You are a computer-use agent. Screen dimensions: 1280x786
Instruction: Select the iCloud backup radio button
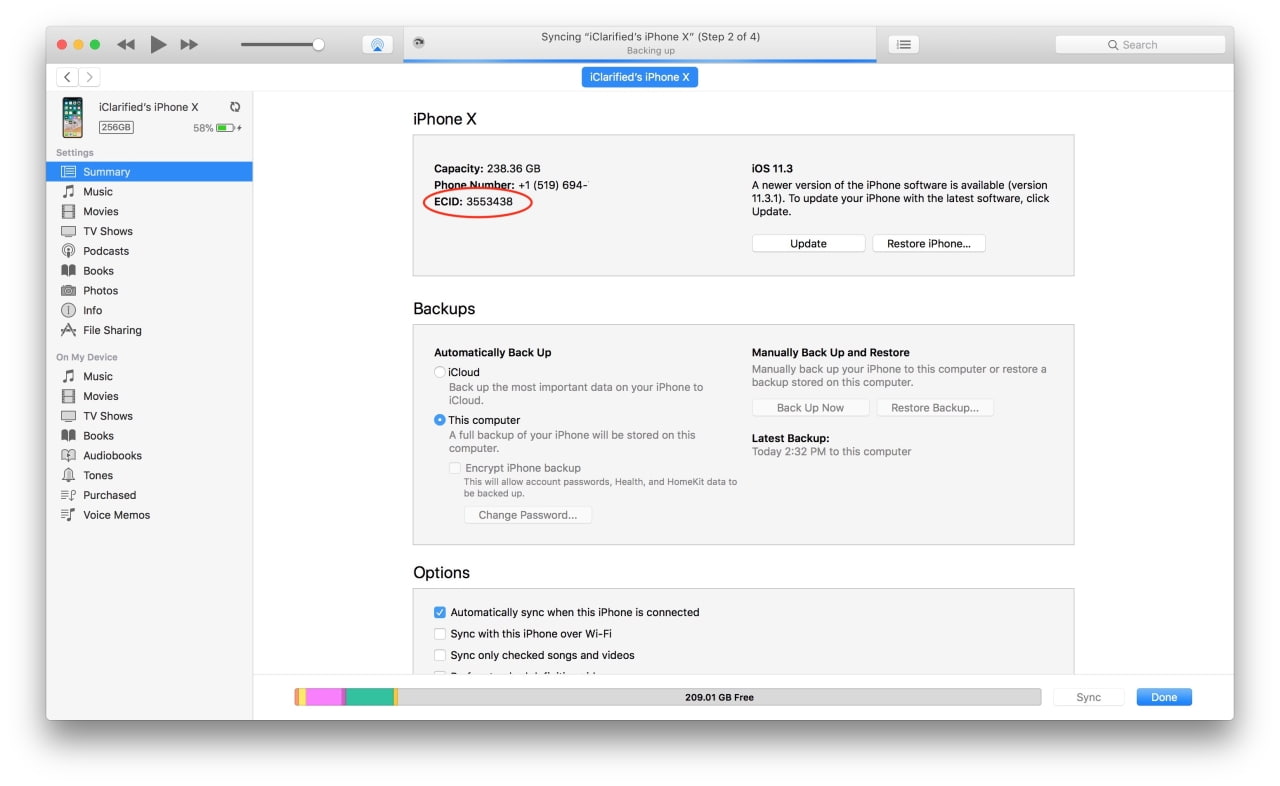click(x=439, y=371)
